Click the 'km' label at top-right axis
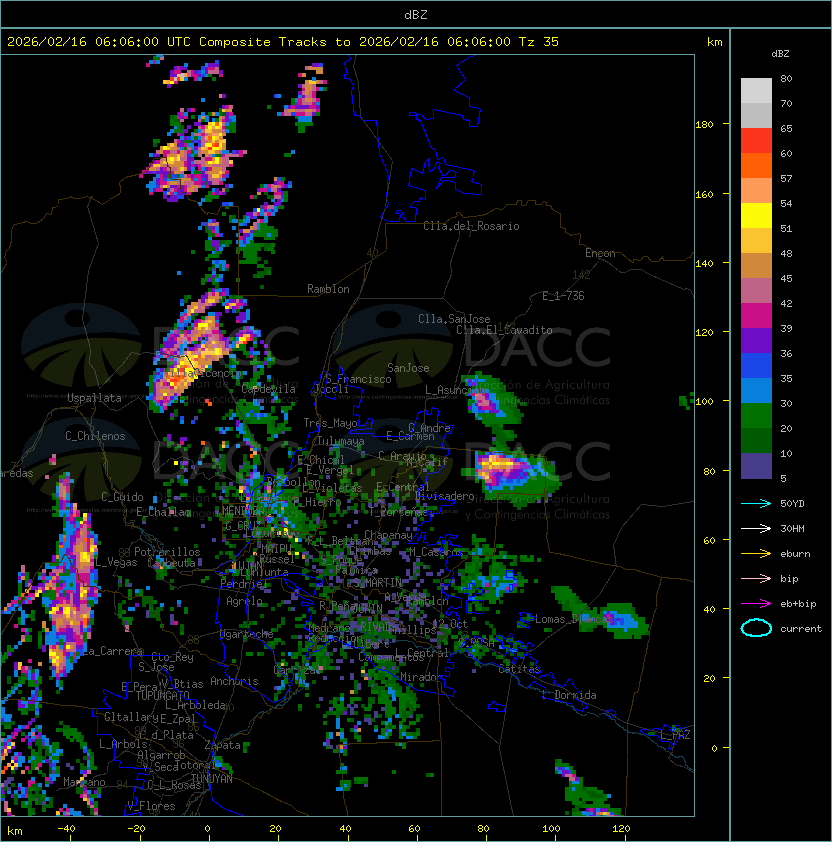 pyautogui.click(x=714, y=42)
